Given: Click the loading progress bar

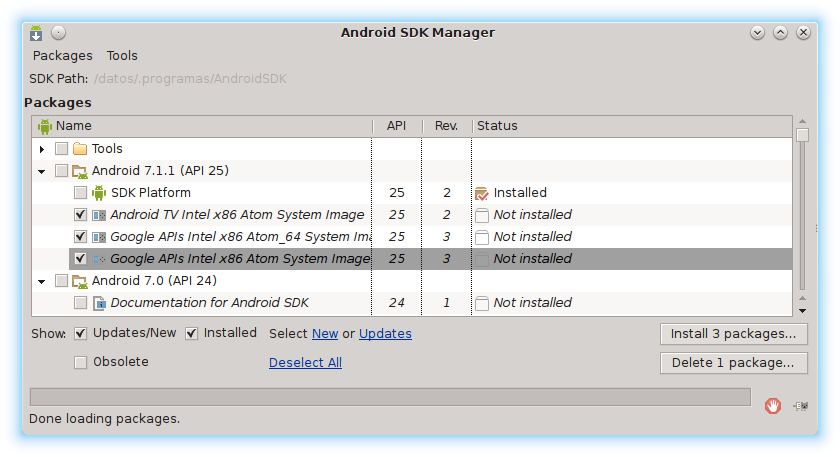Looking at the screenshot, I should (391, 397).
